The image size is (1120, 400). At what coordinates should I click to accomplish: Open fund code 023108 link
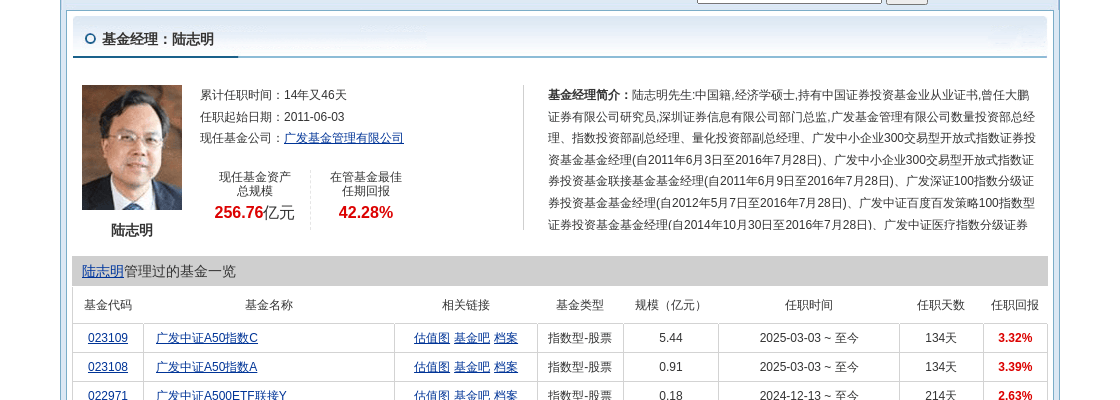coord(108,367)
